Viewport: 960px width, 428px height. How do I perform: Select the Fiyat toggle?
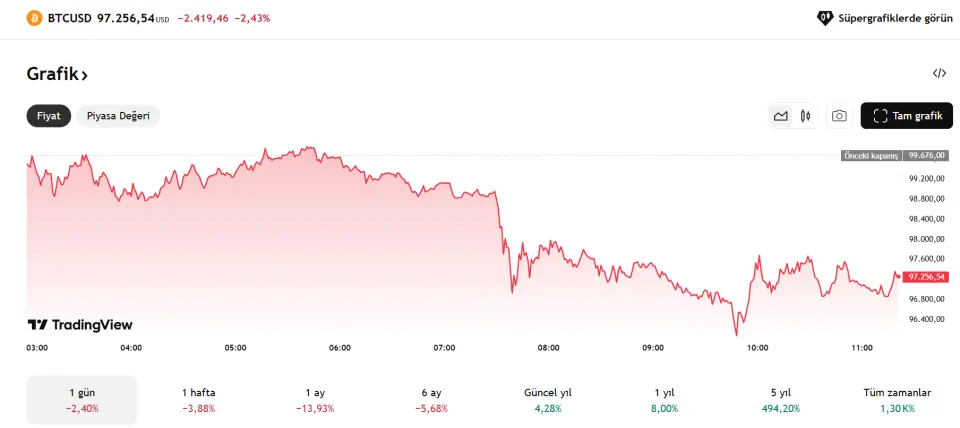tap(49, 116)
